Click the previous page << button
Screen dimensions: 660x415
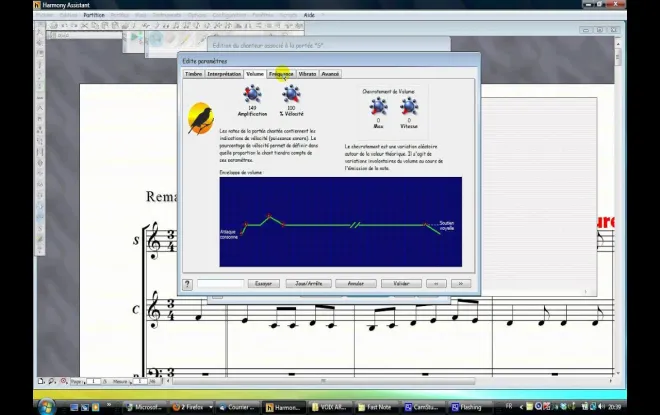coord(436,284)
